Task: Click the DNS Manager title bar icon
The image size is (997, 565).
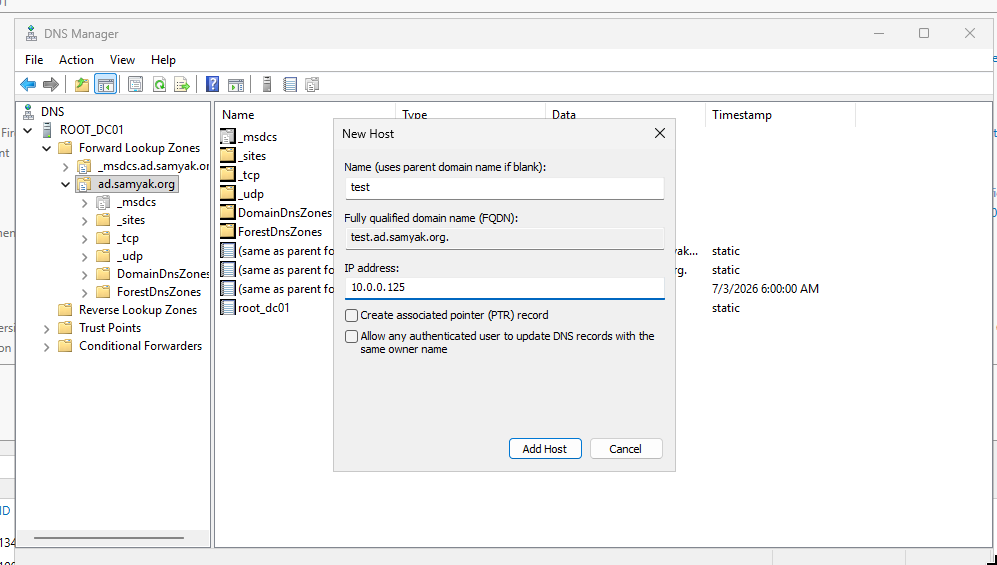Action: [31, 34]
